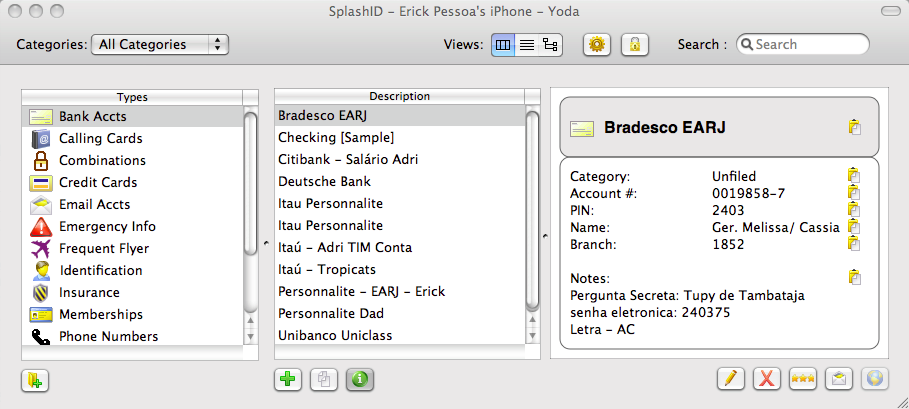The width and height of the screenshot is (909, 409).
Task: Select the Citibank - Salário Adri record
Action: [x=399, y=159]
